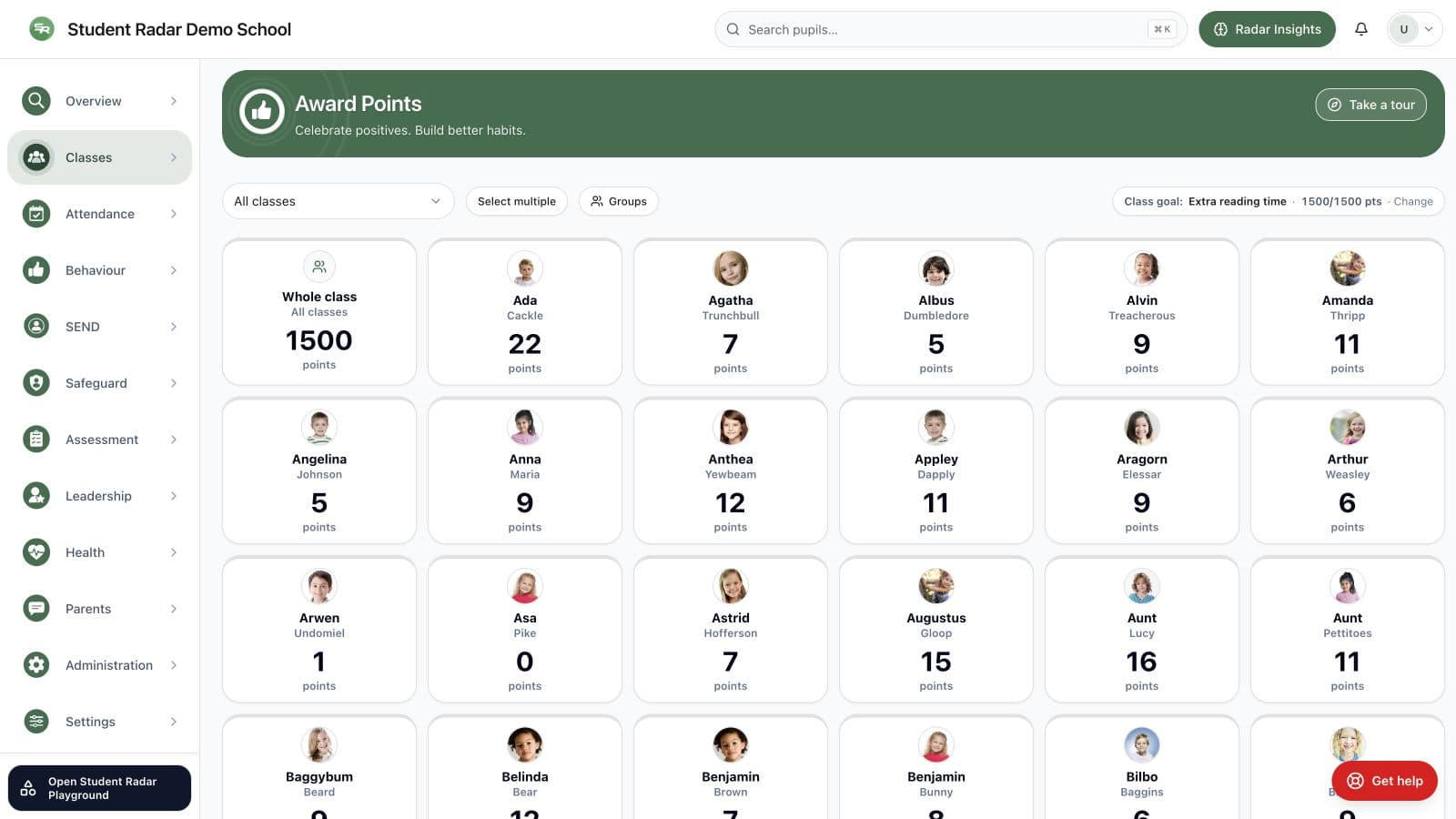Open the SEND menu item
Image resolution: width=1456 pixels, height=819 pixels.
[x=100, y=327]
